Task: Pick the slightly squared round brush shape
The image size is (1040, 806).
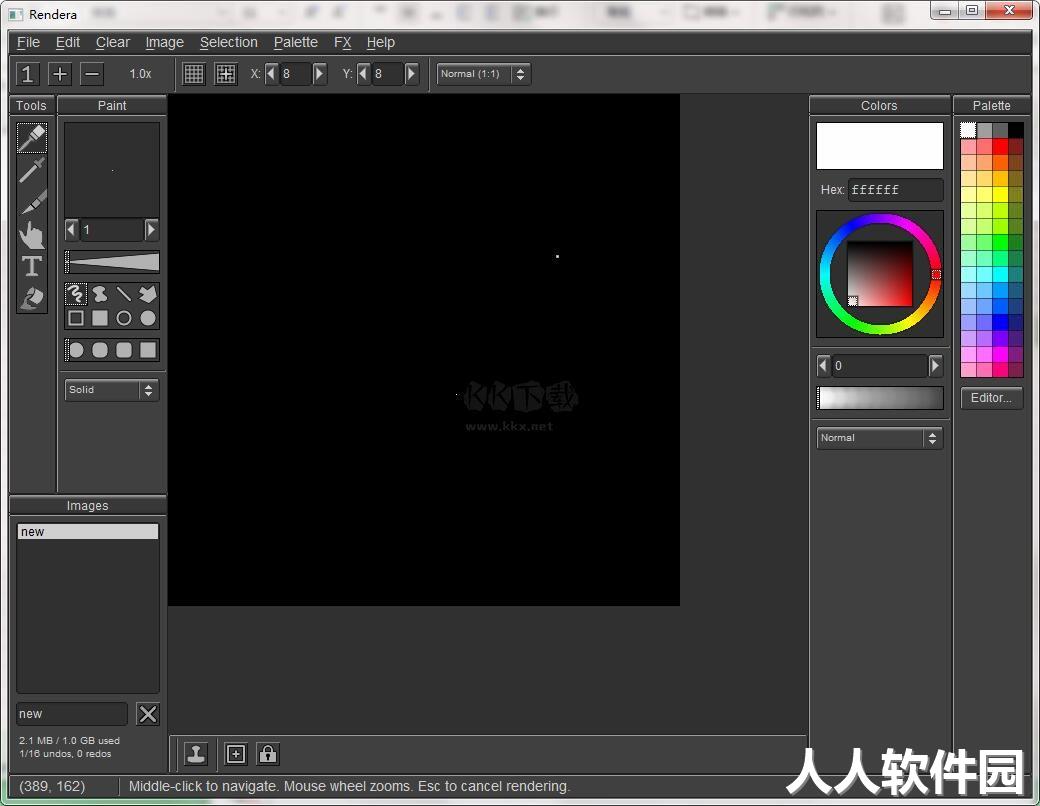Action: (99, 350)
